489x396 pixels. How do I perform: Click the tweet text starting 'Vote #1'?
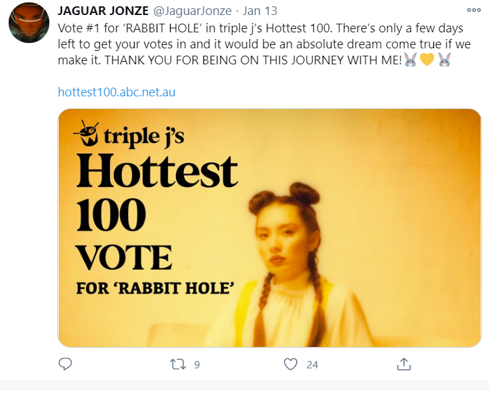click(x=264, y=44)
